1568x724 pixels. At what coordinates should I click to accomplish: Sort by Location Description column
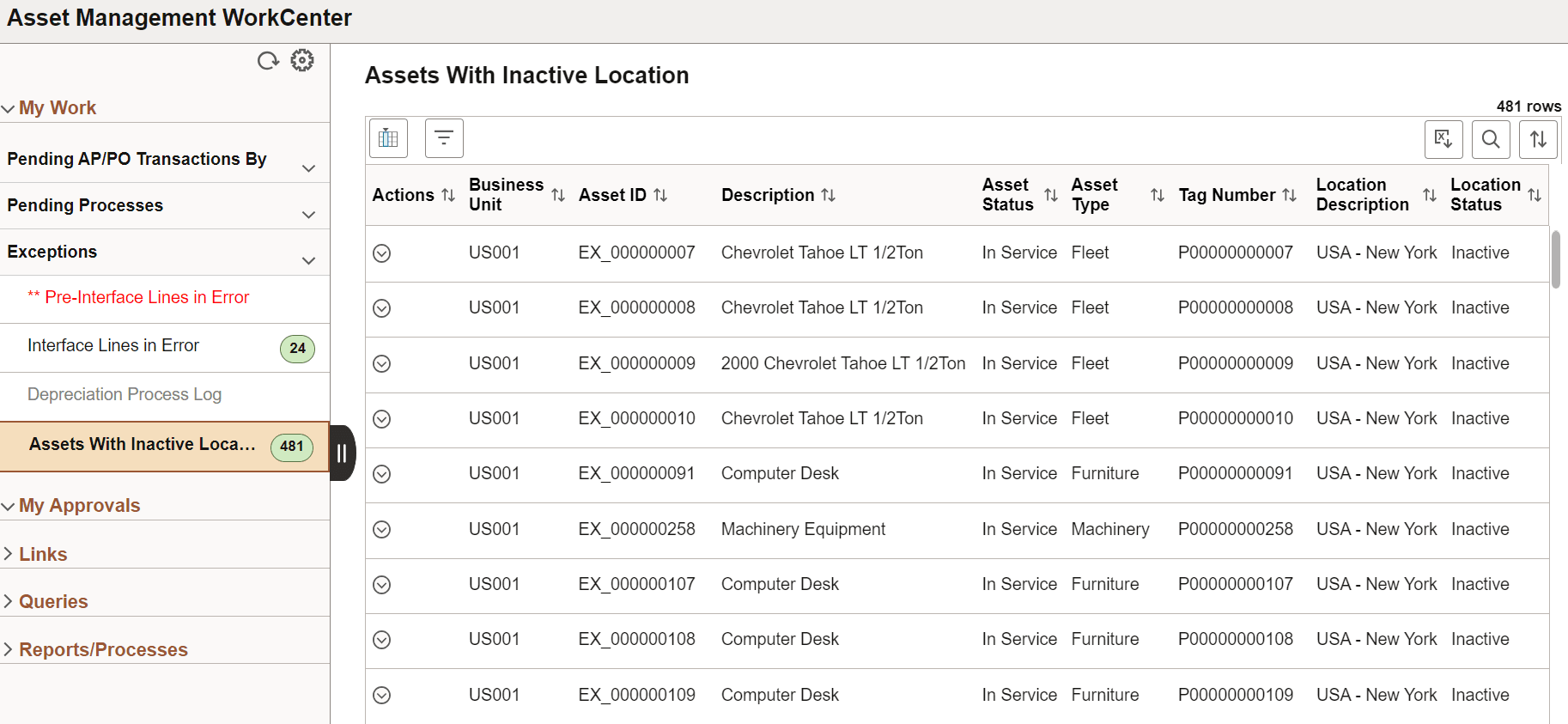[1430, 195]
